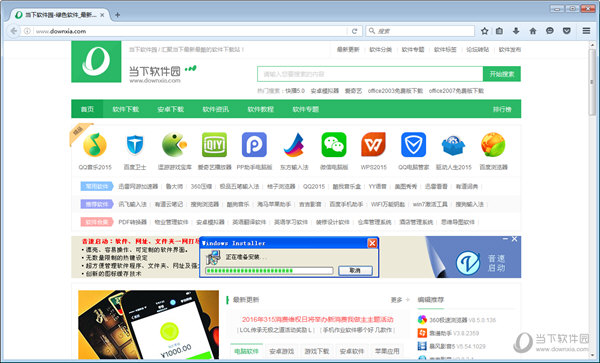Click the PDF转换器 link

click(x=132, y=222)
